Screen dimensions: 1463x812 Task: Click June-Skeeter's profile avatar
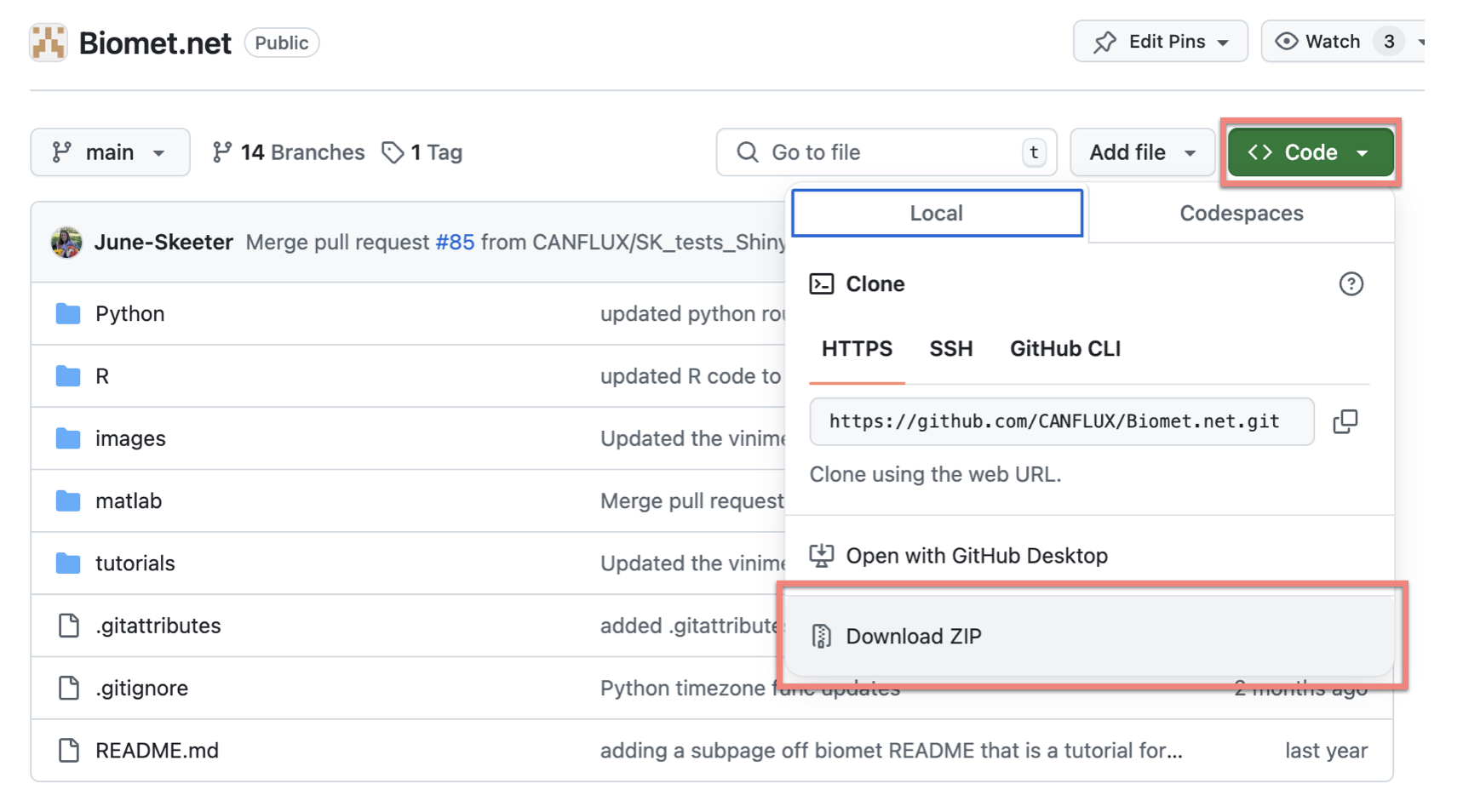[x=66, y=243]
